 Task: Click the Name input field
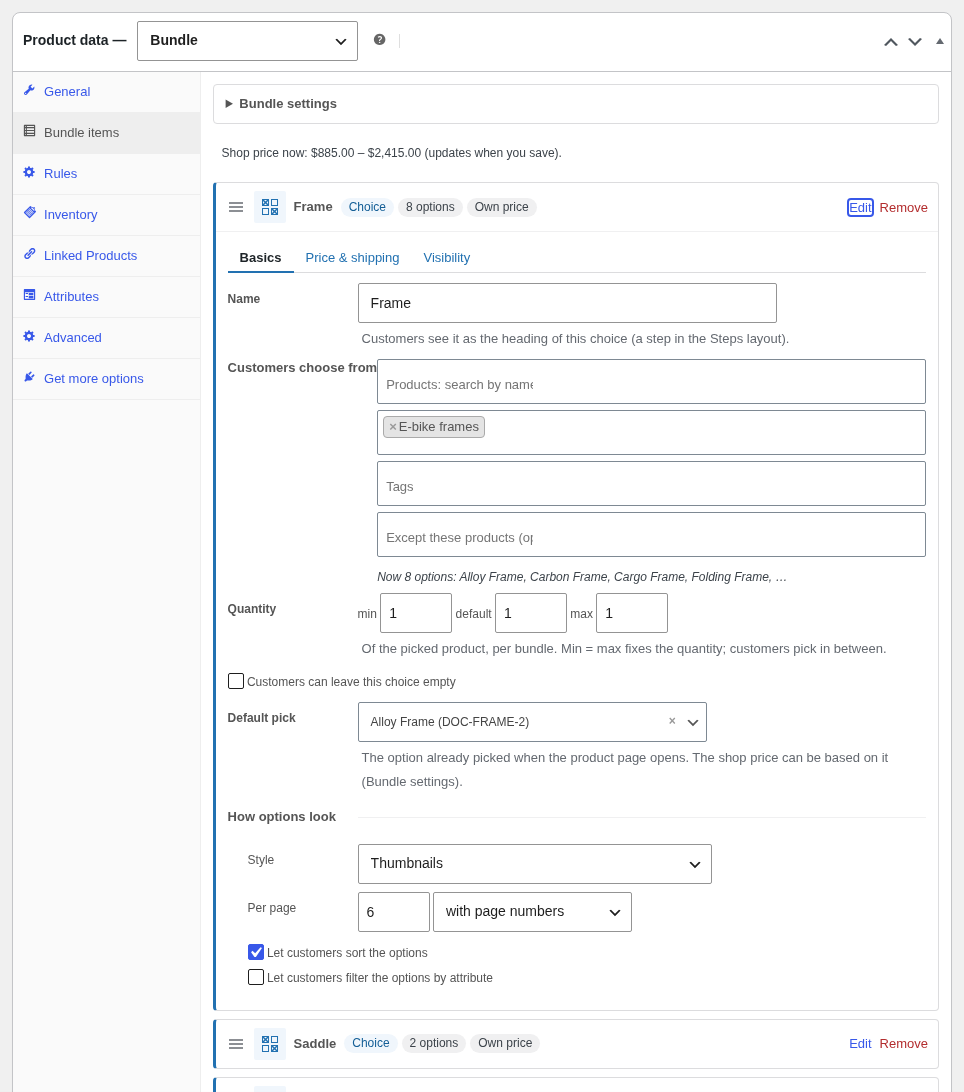[x=567, y=303]
